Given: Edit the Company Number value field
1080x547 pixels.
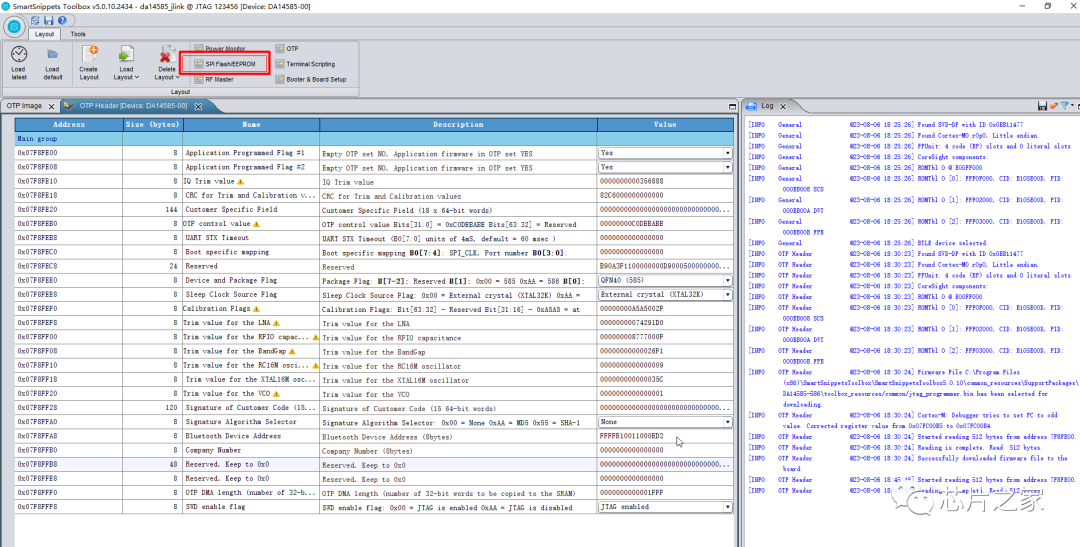Looking at the screenshot, I should 665,450.
